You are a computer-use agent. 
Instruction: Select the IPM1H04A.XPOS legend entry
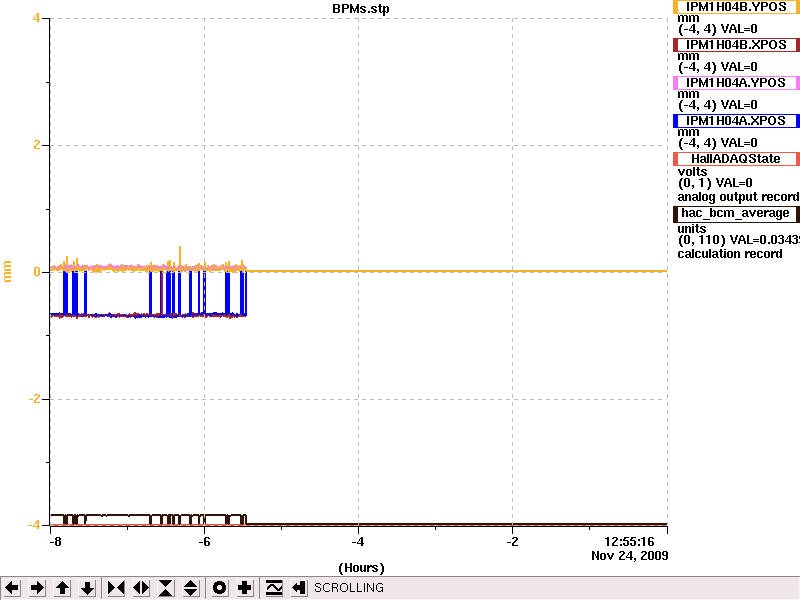[736, 121]
